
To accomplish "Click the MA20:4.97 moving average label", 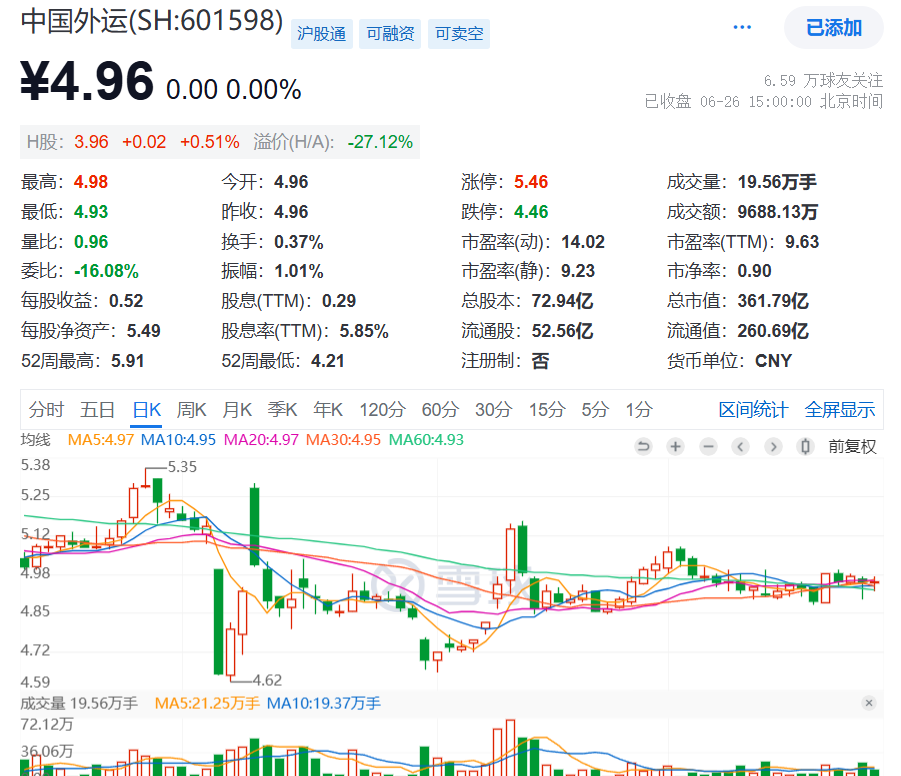I will pos(261,440).
